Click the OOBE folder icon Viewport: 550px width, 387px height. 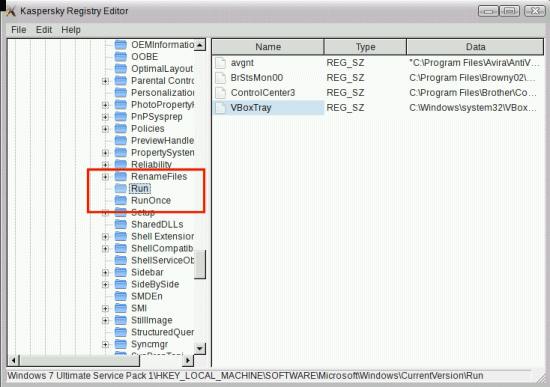[x=121, y=57]
